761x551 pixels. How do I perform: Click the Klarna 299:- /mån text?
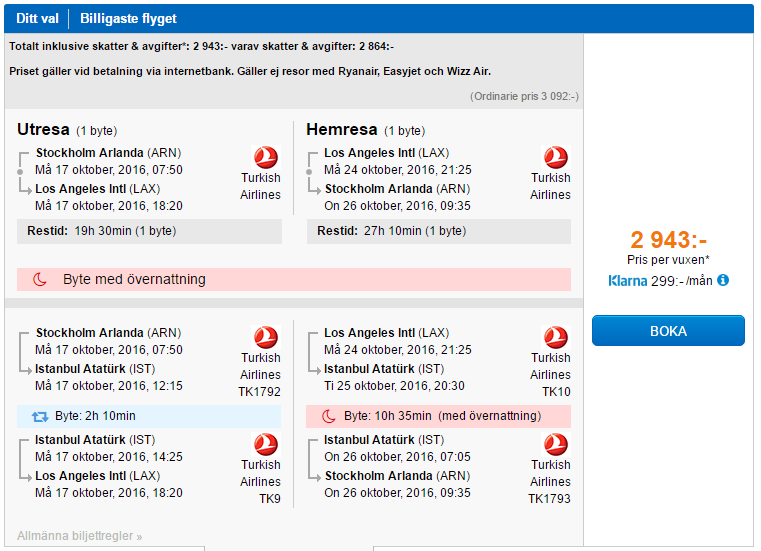(661, 281)
